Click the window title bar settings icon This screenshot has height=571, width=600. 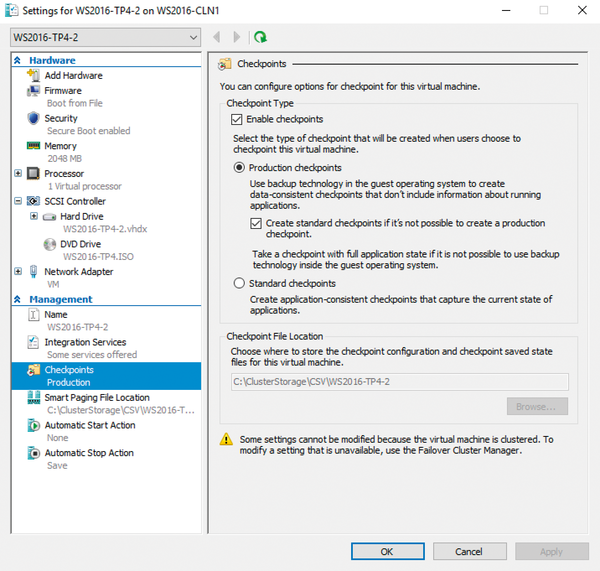pos(11,10)
